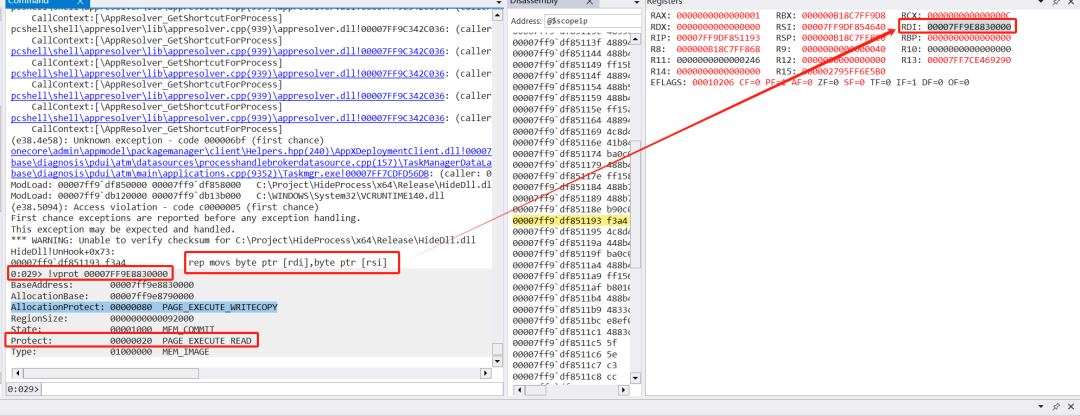Click the DF=0 flag in EFLAGS
This screenshot has width=1080, height=416.
(x=931, y=82)
